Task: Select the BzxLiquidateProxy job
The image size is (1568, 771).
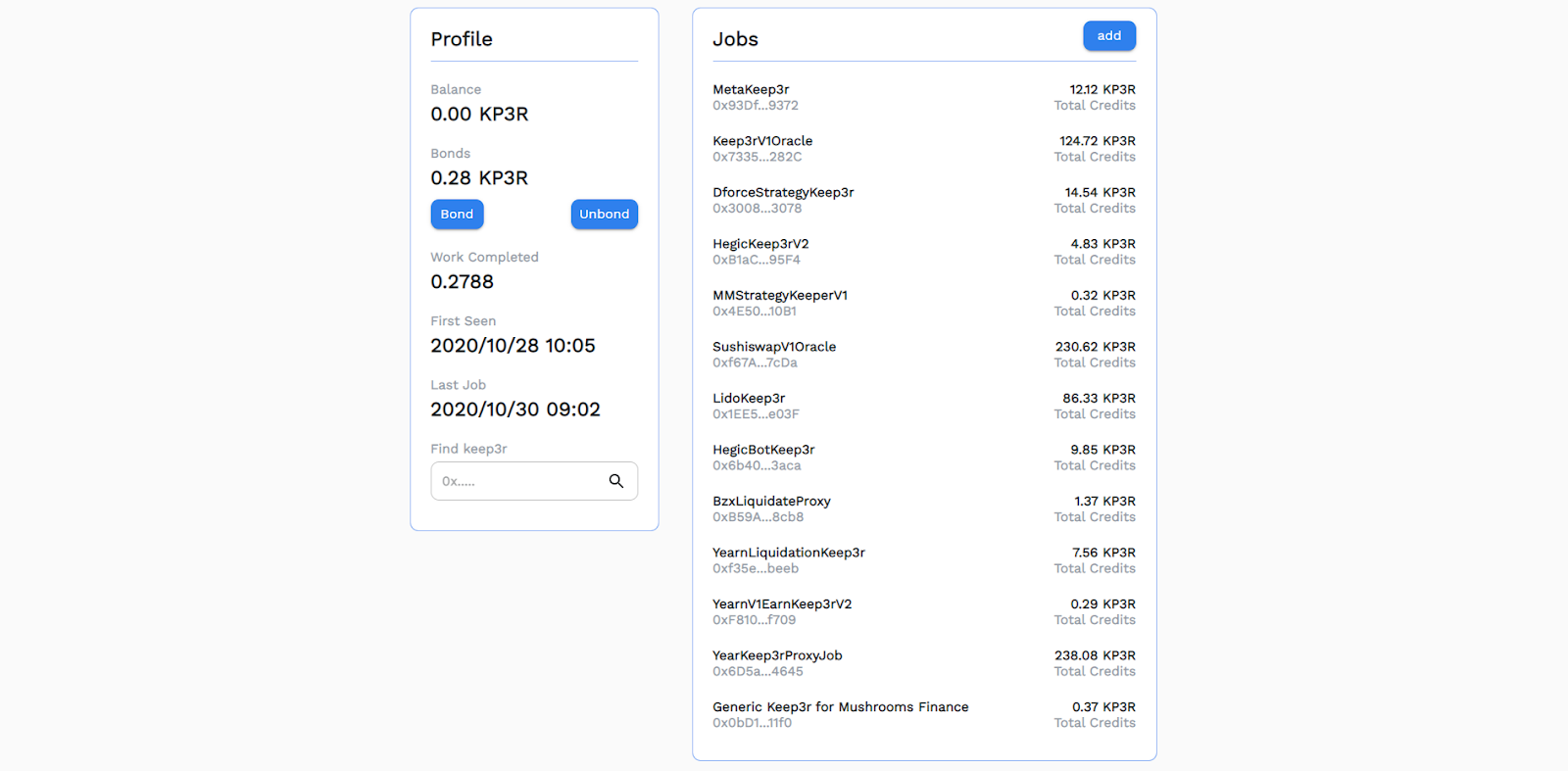Action: pos(771,501)
